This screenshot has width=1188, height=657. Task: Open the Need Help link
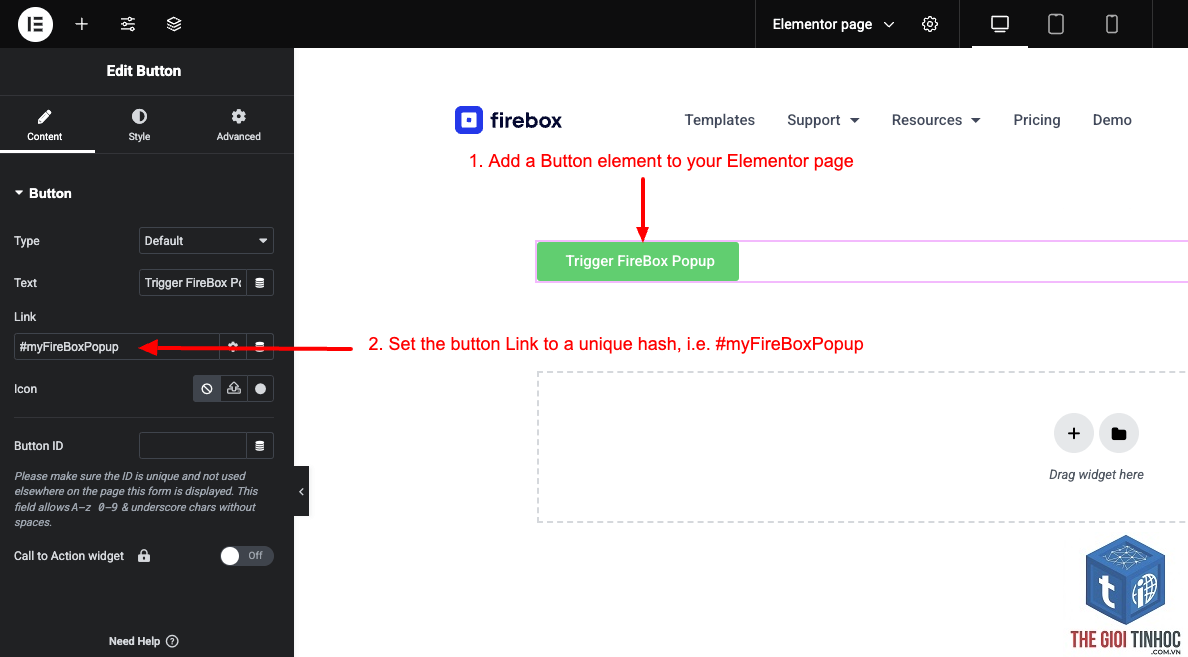click(x=143, y=641)
